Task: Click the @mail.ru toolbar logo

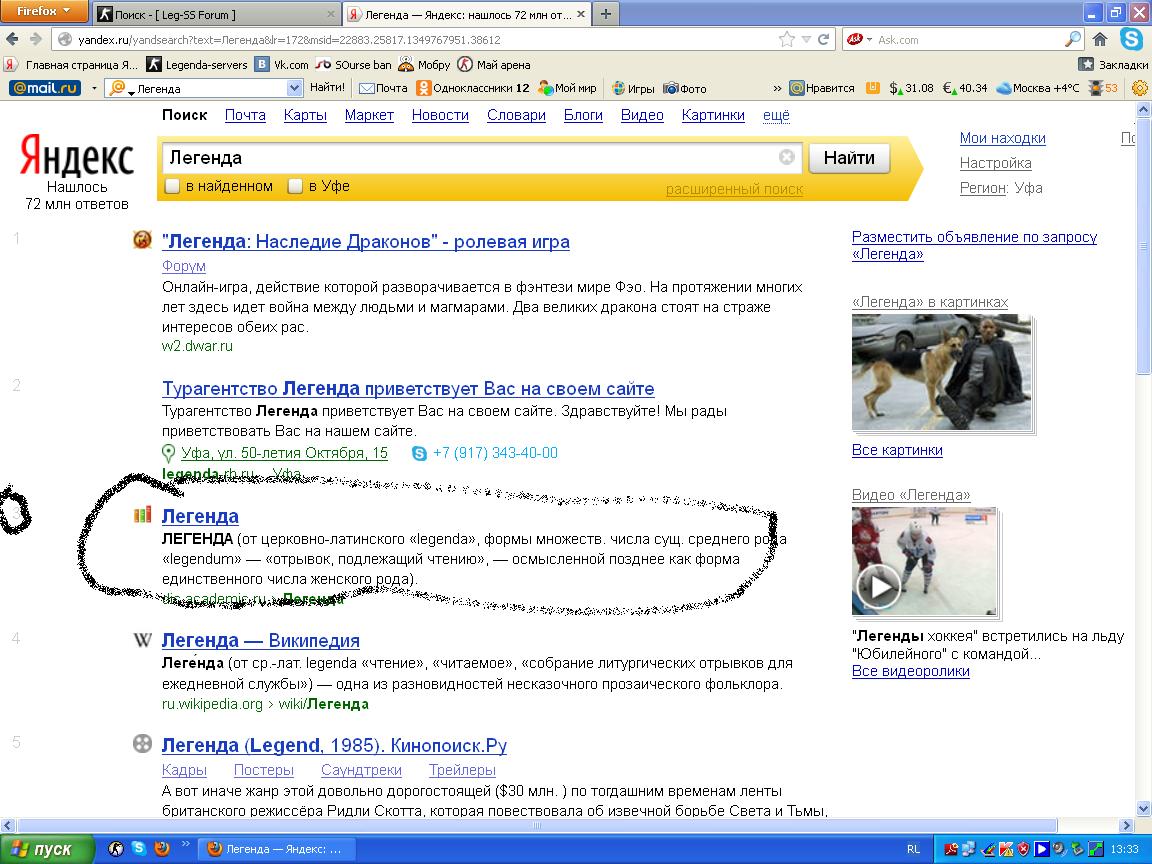Action: coord(44,88)
